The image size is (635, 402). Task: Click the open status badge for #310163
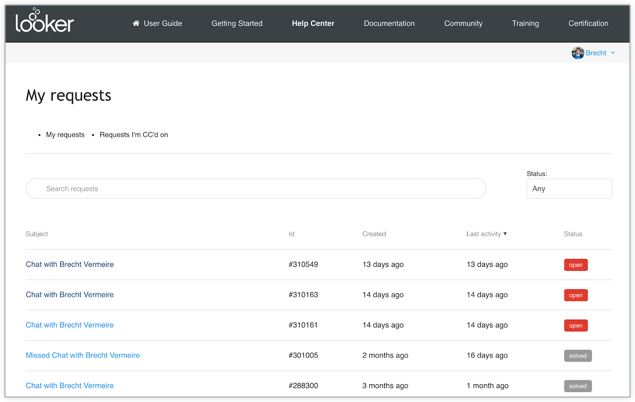(575, 295)
